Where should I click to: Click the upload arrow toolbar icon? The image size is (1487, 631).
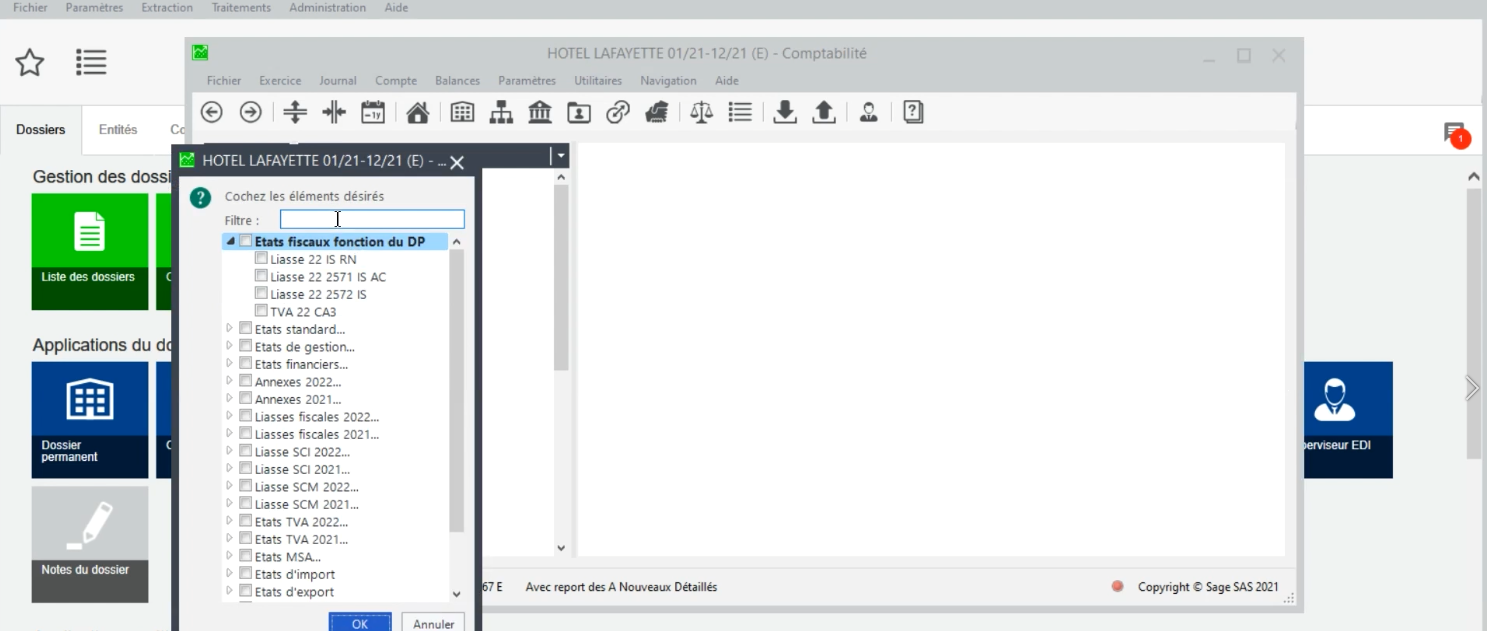[x=823, y=113]
